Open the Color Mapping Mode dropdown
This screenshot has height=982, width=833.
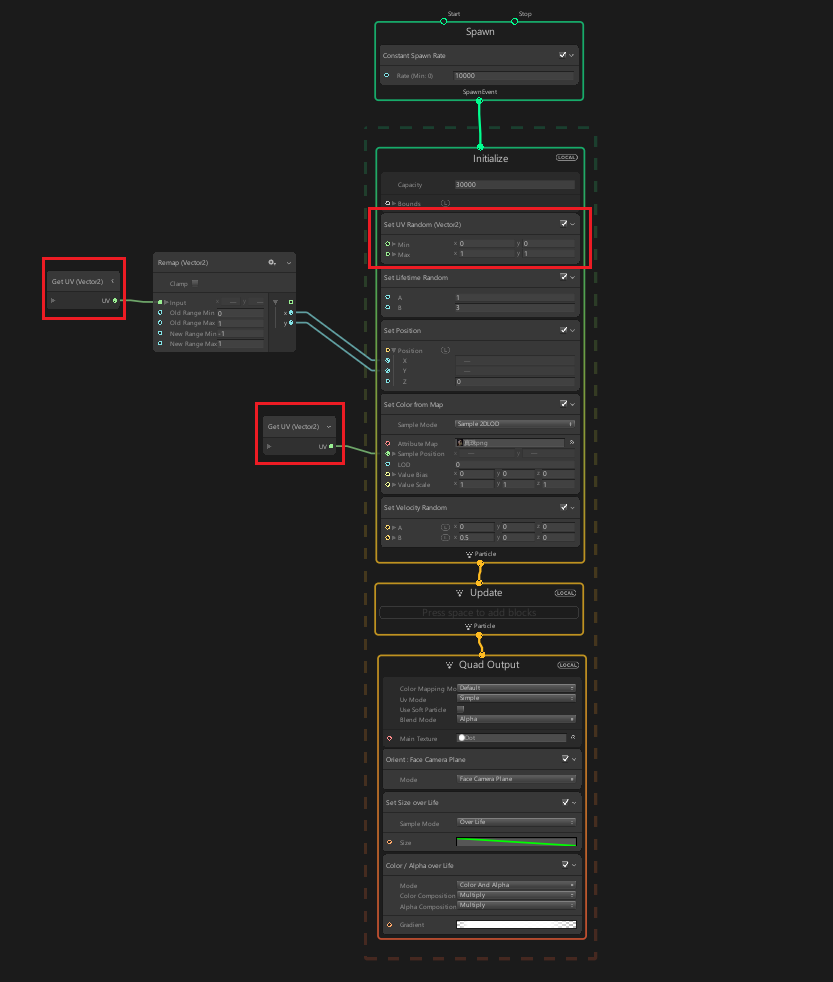click(x=516, y=688)
